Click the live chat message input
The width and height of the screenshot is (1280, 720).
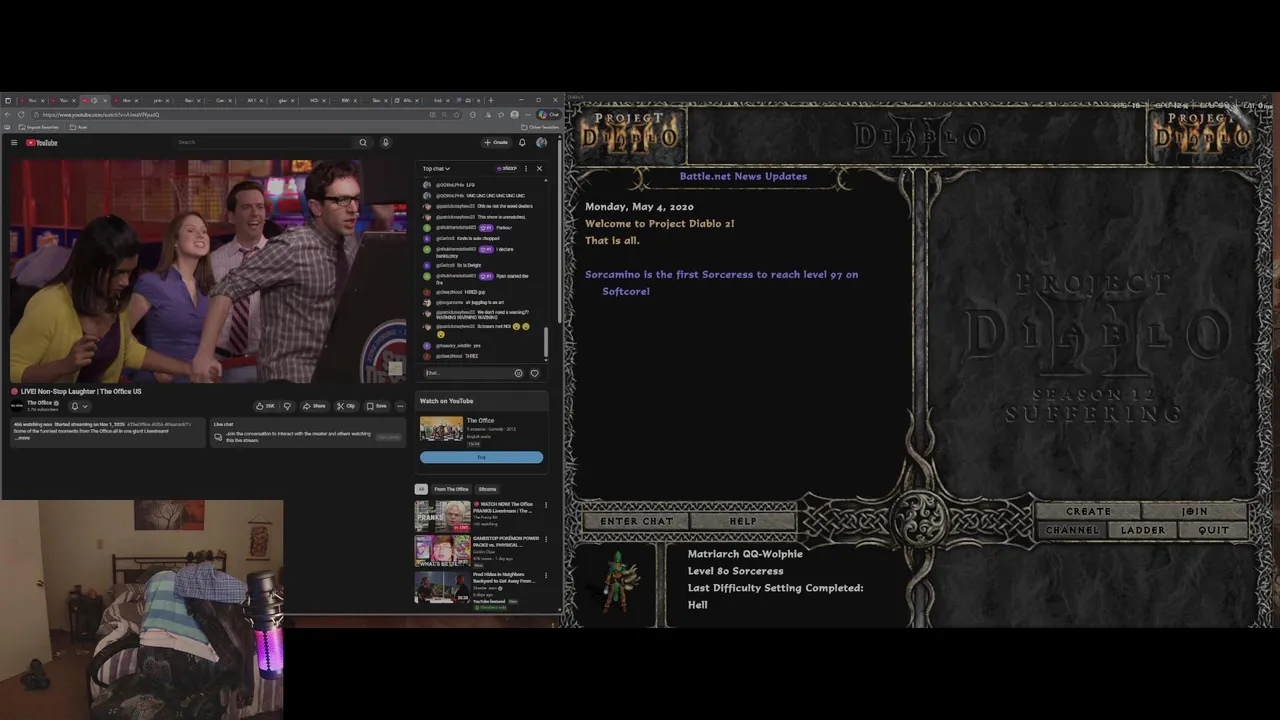(466, 373)
